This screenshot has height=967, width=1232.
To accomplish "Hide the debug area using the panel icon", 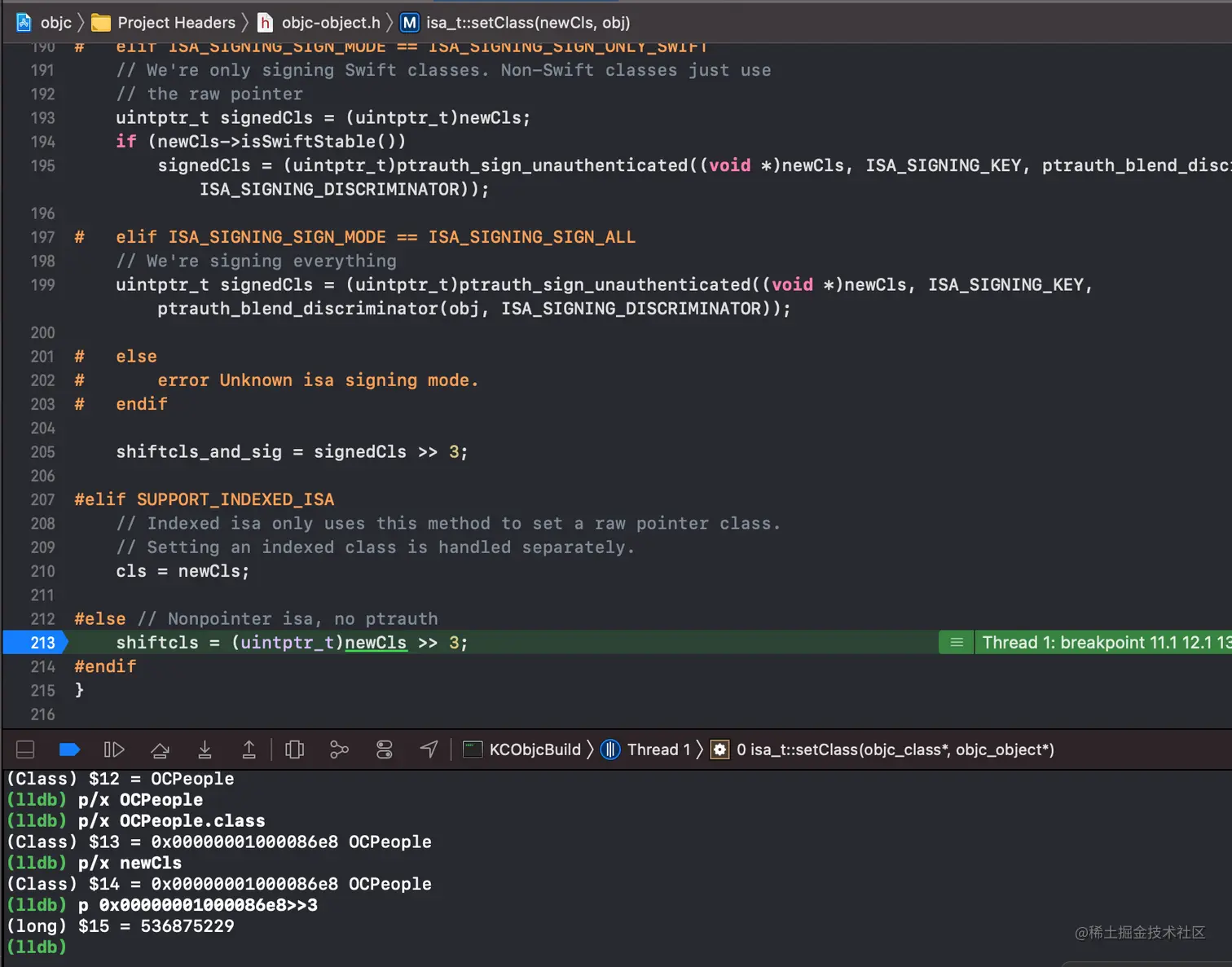I will tap(25, 749).
